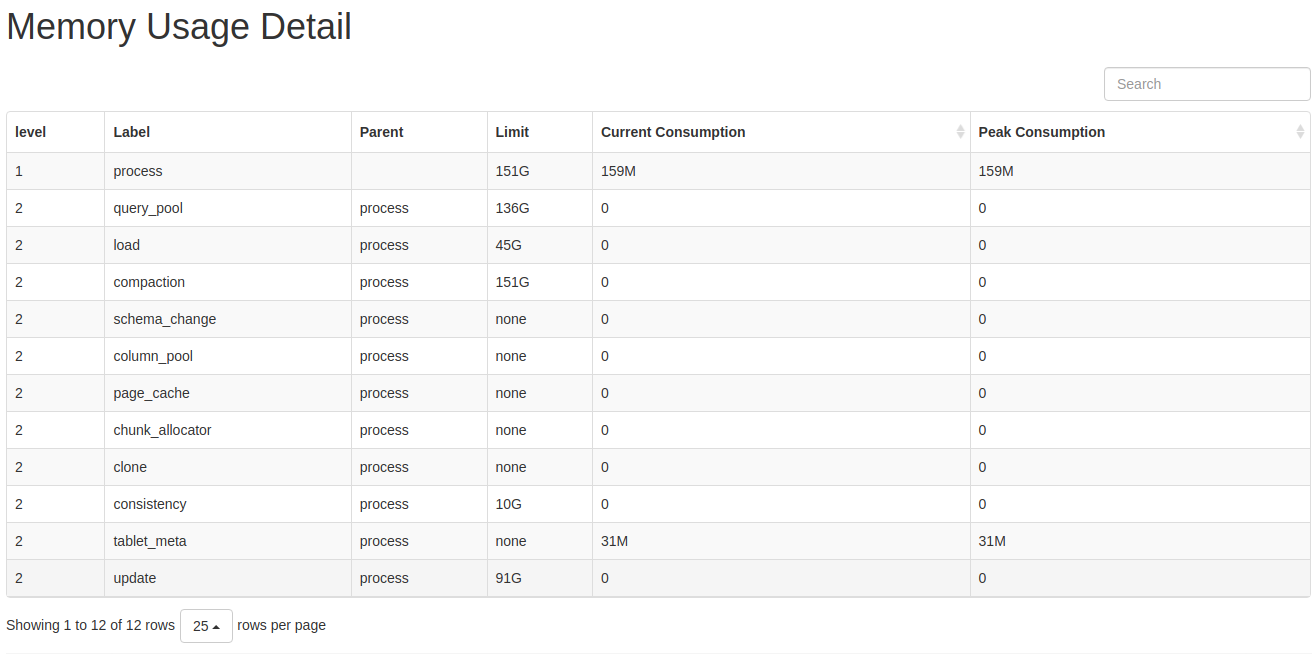1312x654 pixels.
Task: Click the level column header
Action: (x=31, y=132)
